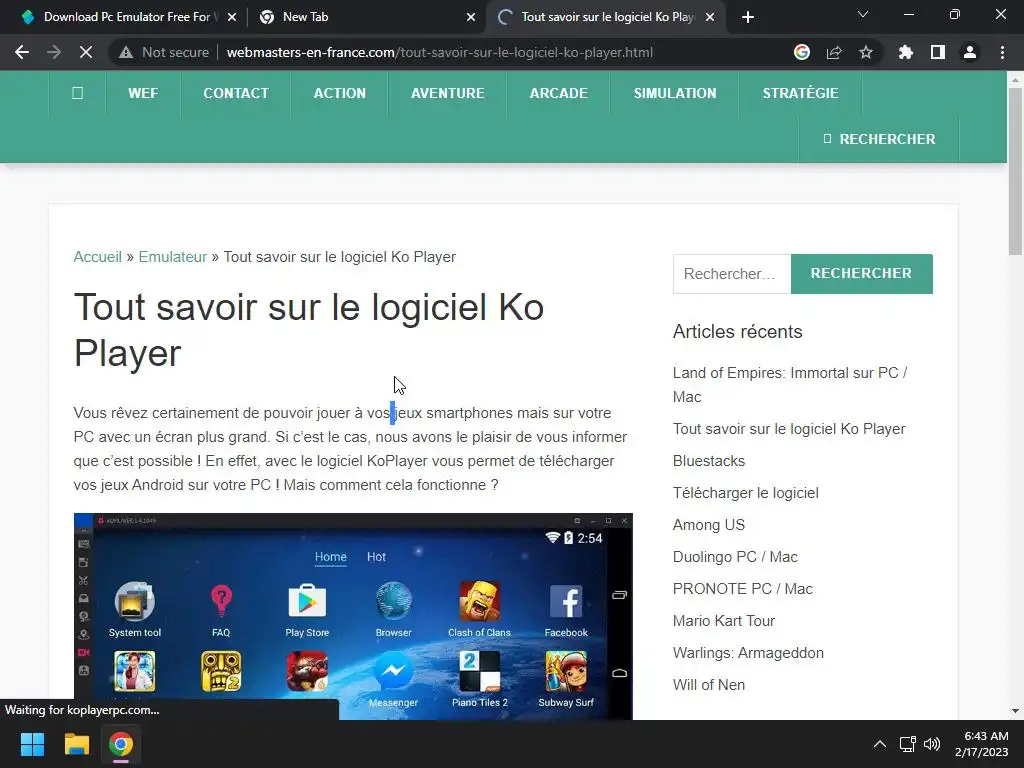Click the home icon in site menu
The image size is (1024, 768).
(77, 93)
